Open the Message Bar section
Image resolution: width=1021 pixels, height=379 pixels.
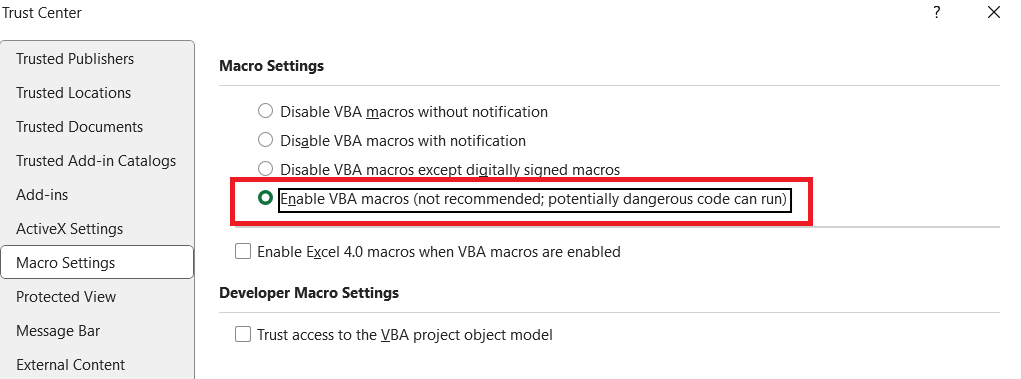[x=97, y=330]
